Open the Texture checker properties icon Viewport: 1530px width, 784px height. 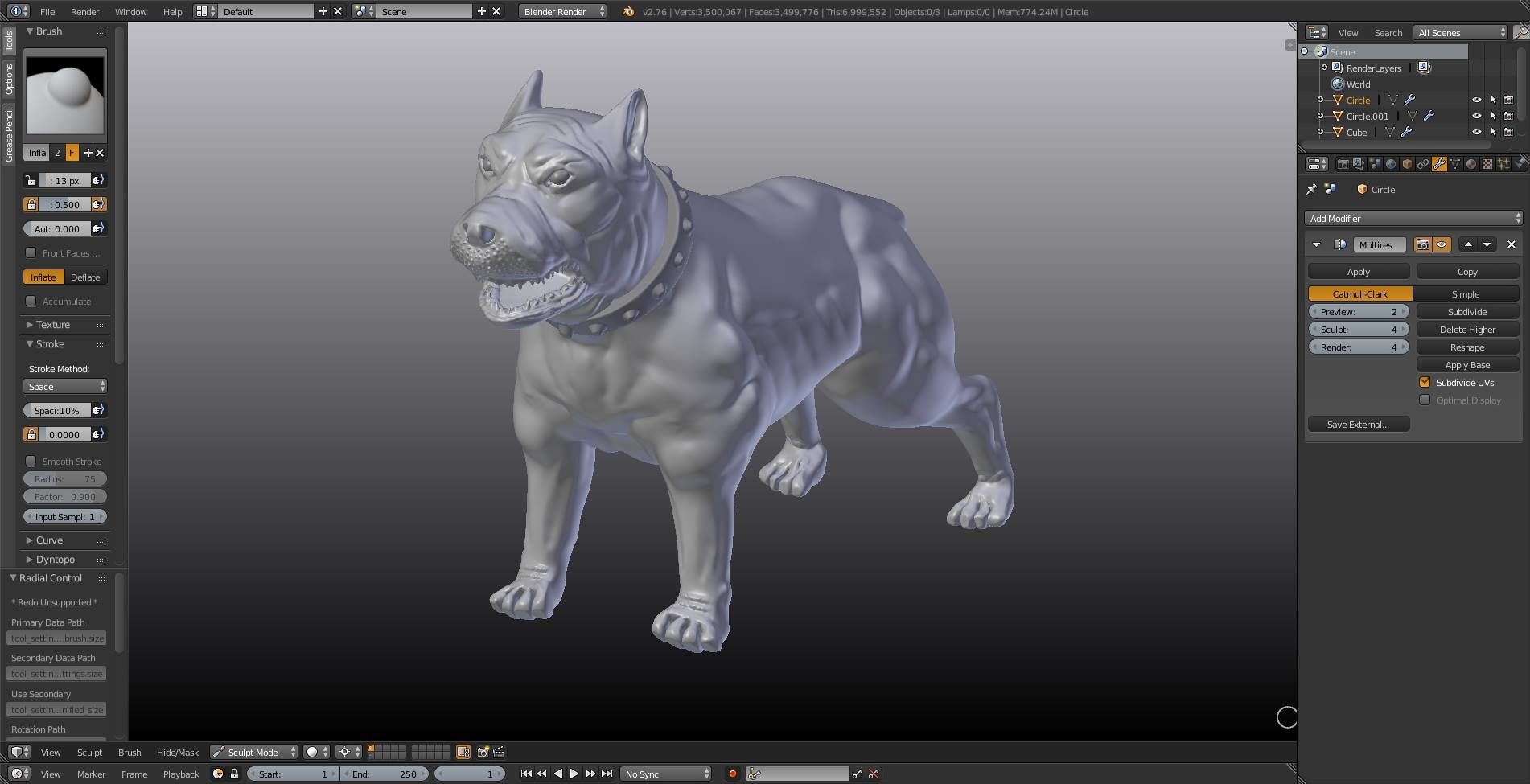click(1487, 163)
